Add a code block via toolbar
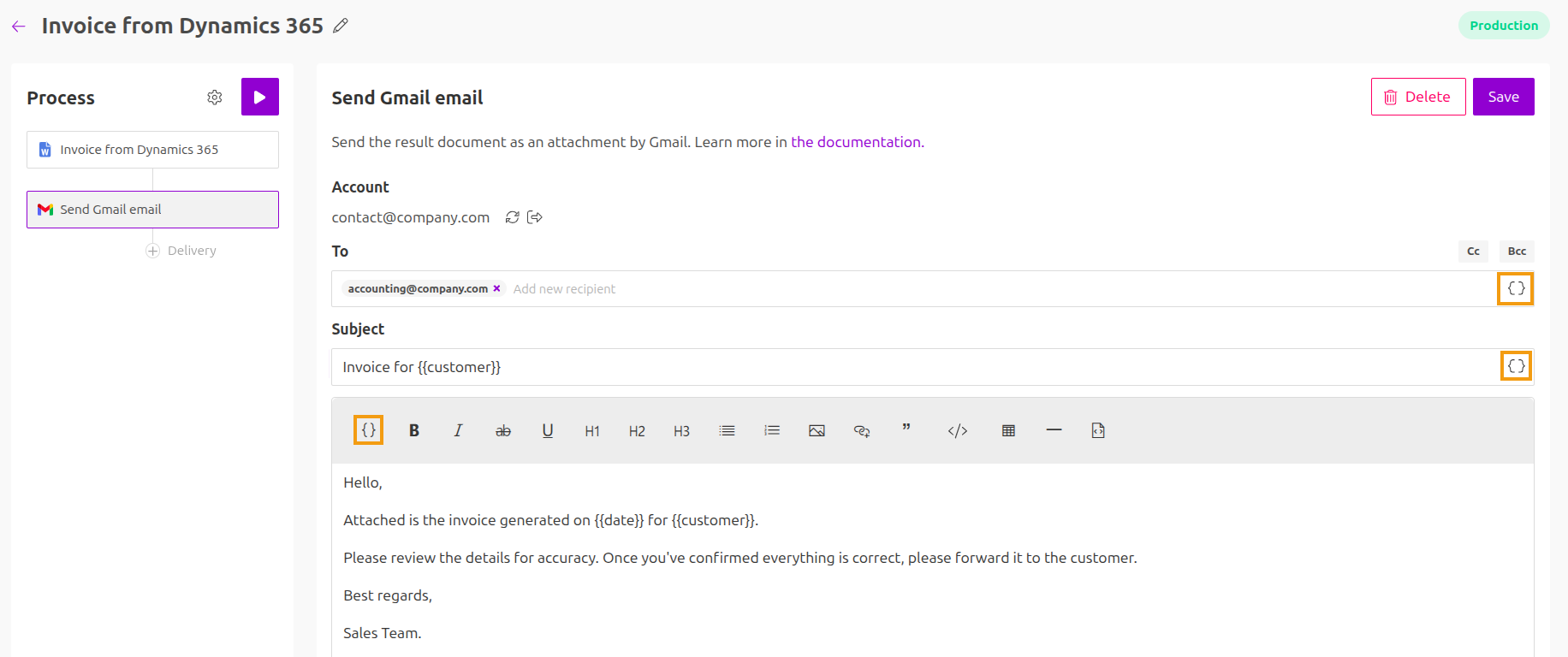 tap(958, 430)
